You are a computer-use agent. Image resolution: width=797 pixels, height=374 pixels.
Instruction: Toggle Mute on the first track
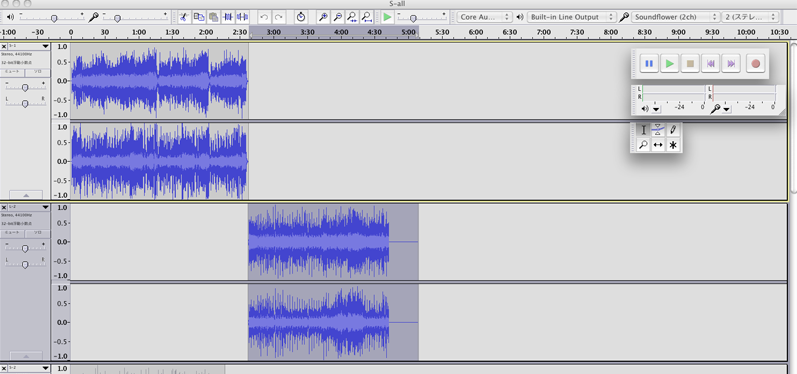point(13,72)
